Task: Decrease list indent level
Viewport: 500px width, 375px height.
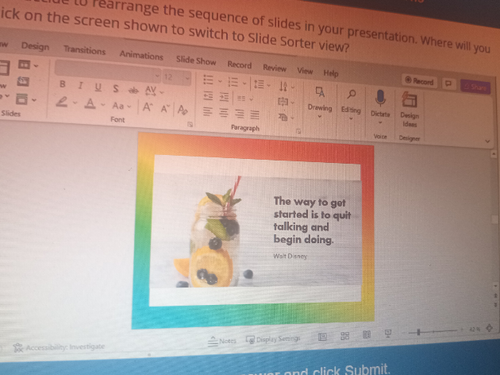Action: [208, 96]
